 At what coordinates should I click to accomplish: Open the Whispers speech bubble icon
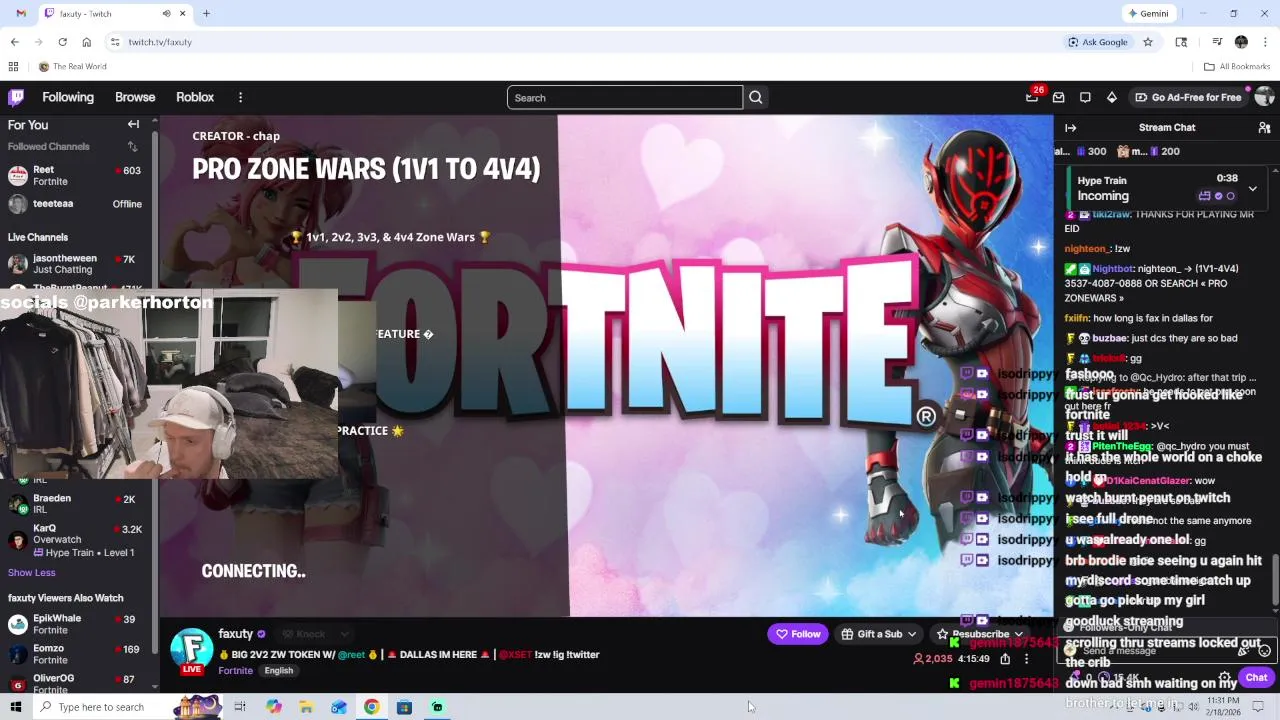tap(1085, 97)
